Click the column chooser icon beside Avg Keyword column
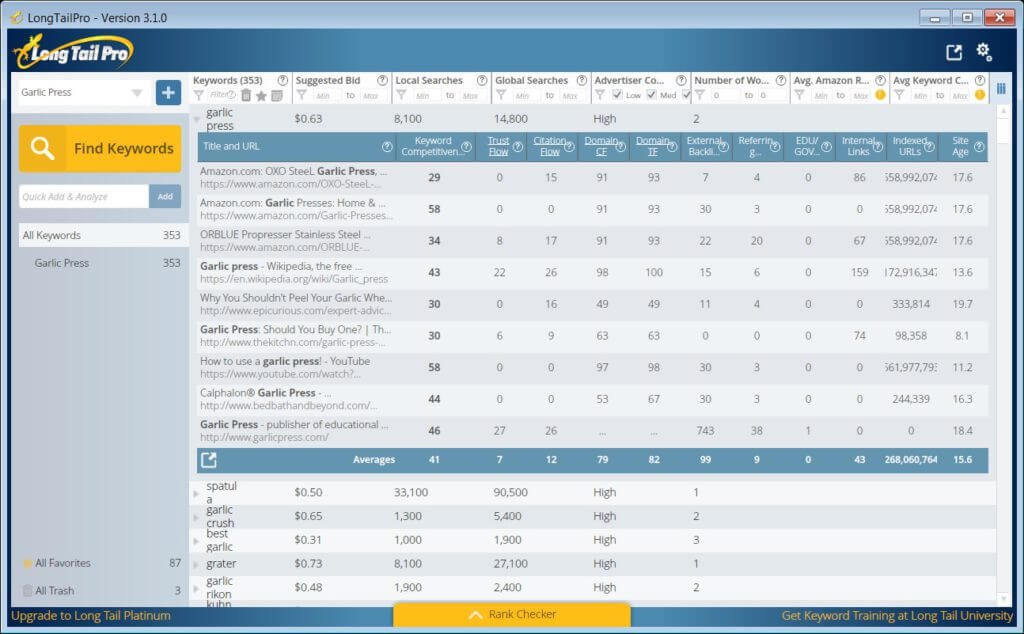 (1001, 88)
